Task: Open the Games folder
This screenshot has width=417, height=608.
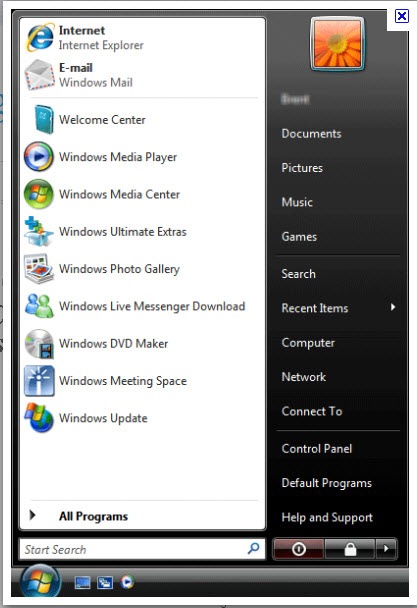Action: point(299,237)
